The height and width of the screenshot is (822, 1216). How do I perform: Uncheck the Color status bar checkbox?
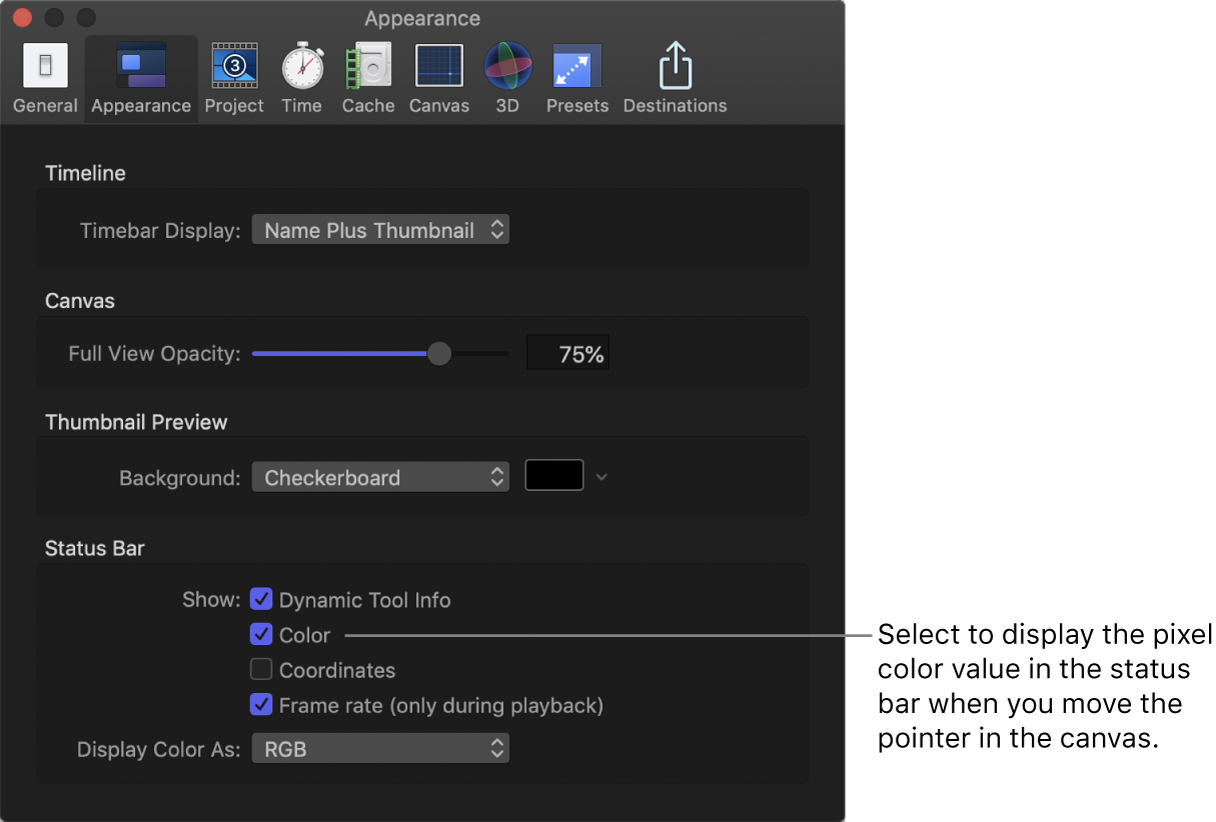[x=261, y=635]
